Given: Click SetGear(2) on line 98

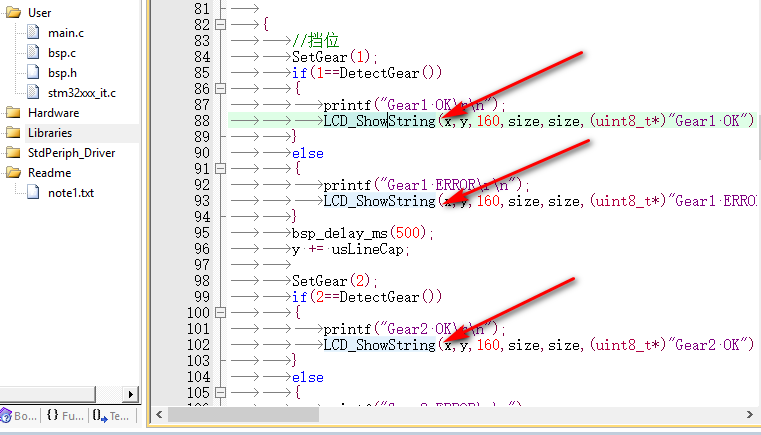Looking at the screenshot, I should click(x=335, y=281).
